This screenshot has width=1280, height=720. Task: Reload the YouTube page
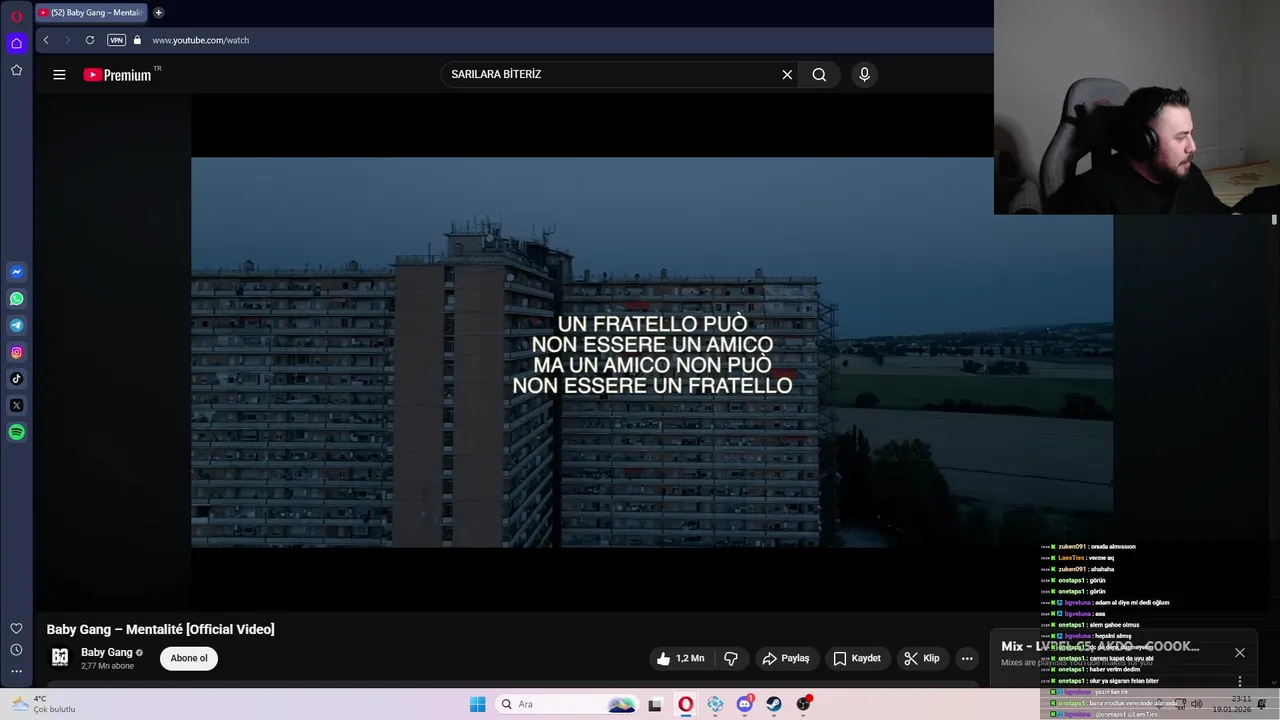pos(90,40)
